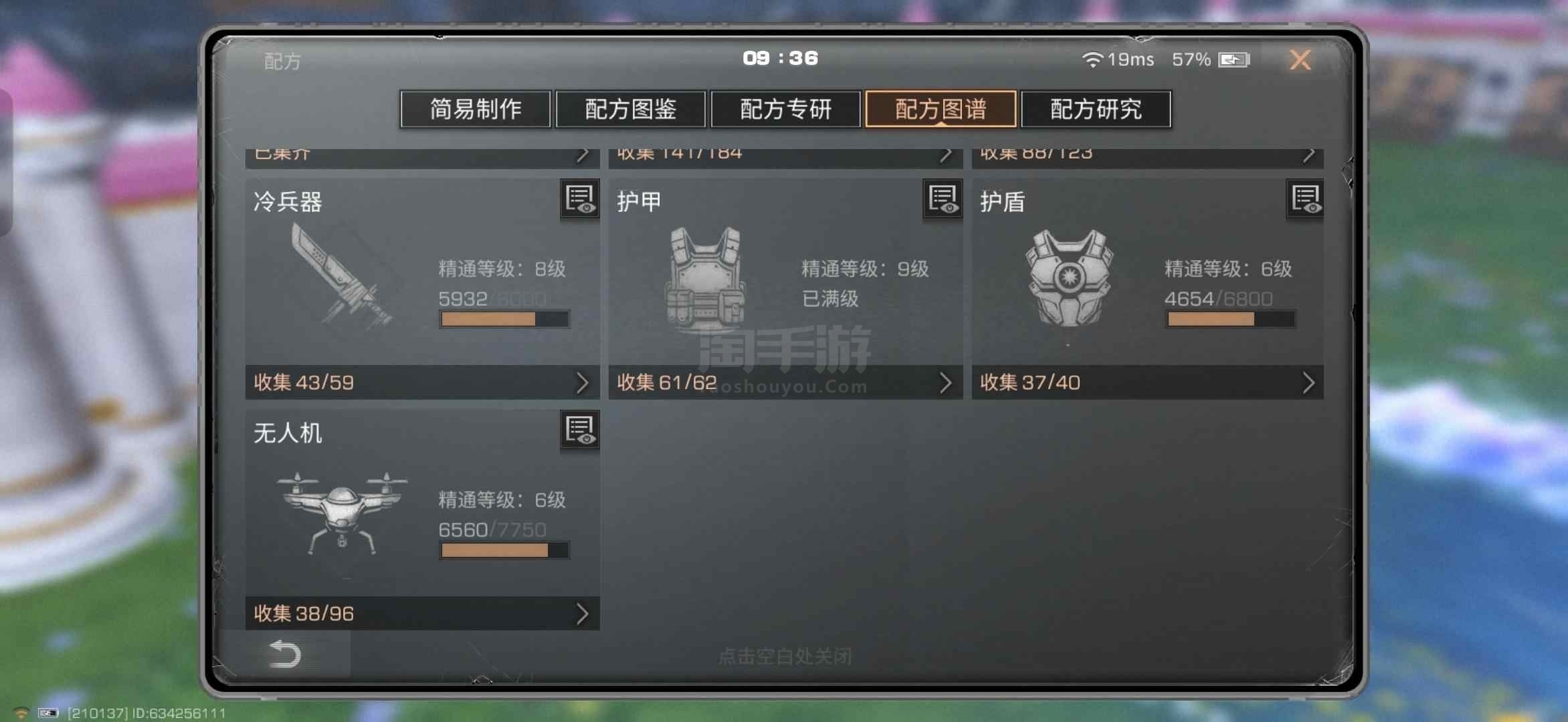Image resolution: width=1568 pixels, height=722 pixels.
Task: Click the 无人机 mastery progress bar
Action: (x=504, y=550)
